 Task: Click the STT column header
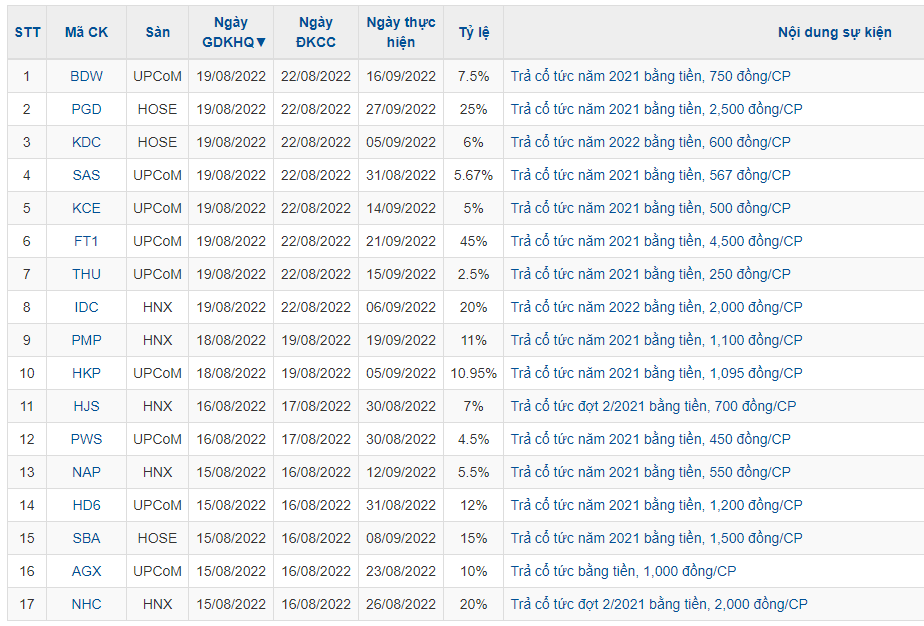click(x=27, y=32)
